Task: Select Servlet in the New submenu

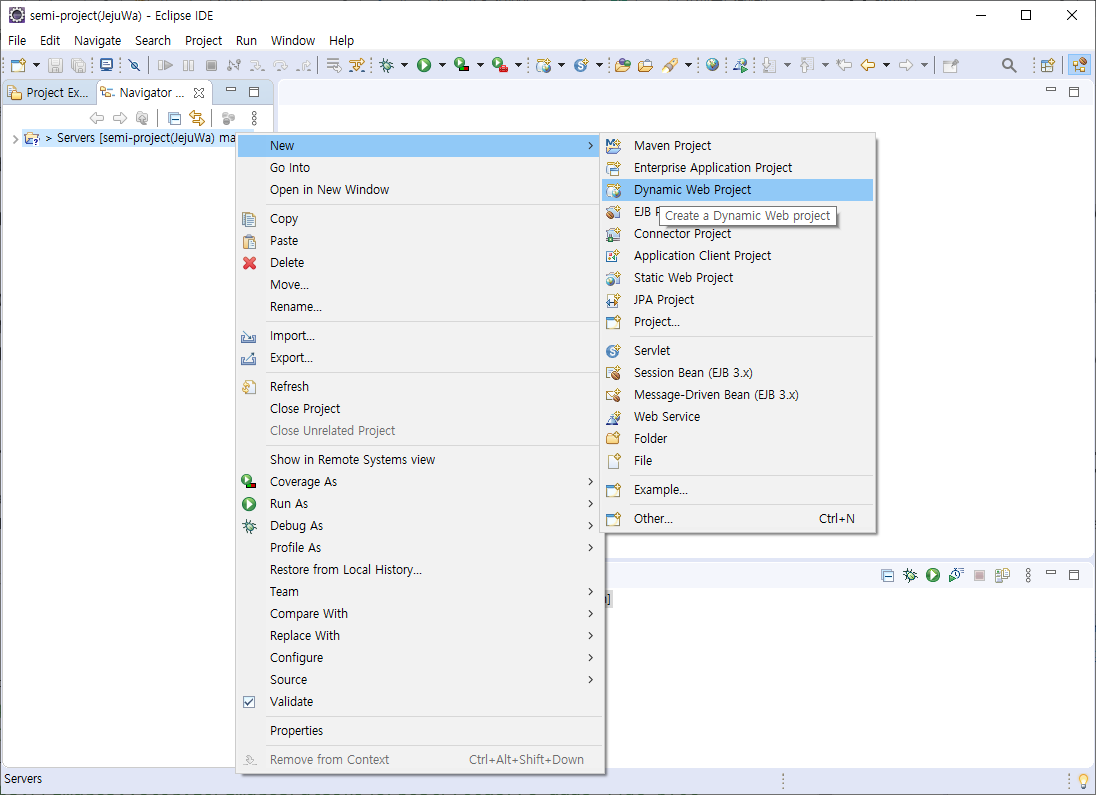Action: click(x=737, y=350)
